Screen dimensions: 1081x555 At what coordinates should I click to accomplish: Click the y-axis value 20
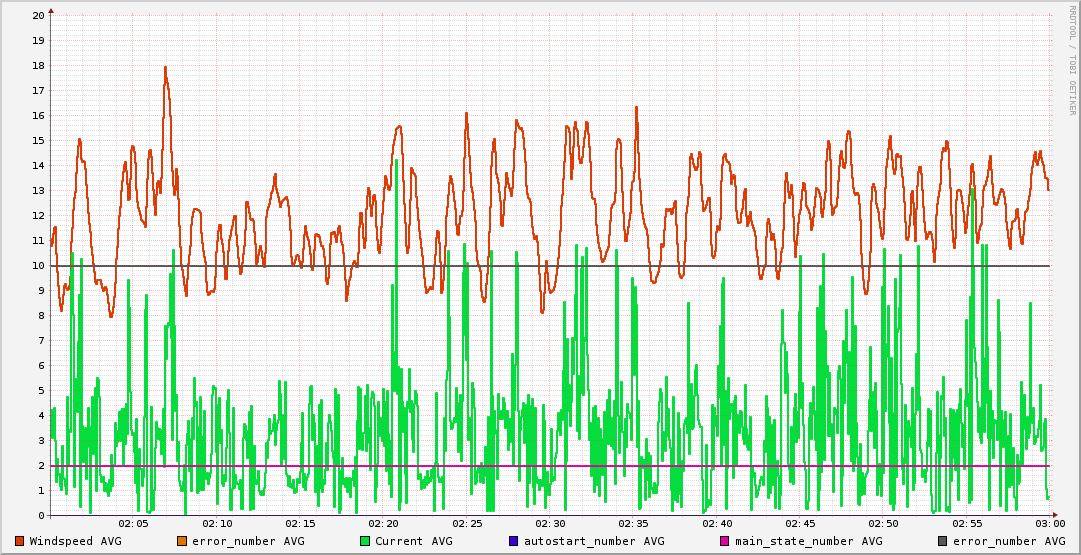(39, 15)
